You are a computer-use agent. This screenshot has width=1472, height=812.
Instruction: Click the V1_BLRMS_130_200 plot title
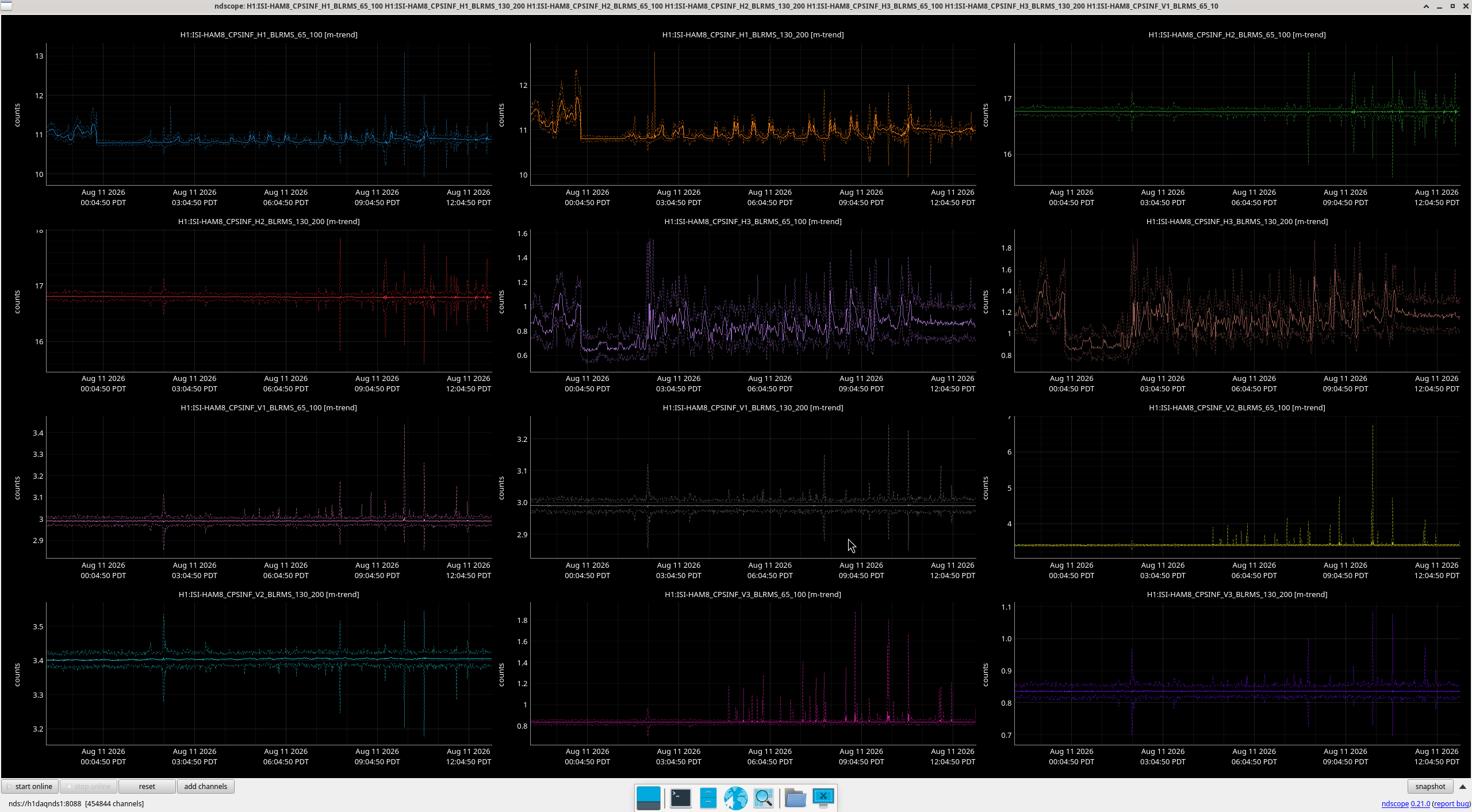tap(753, 407)
